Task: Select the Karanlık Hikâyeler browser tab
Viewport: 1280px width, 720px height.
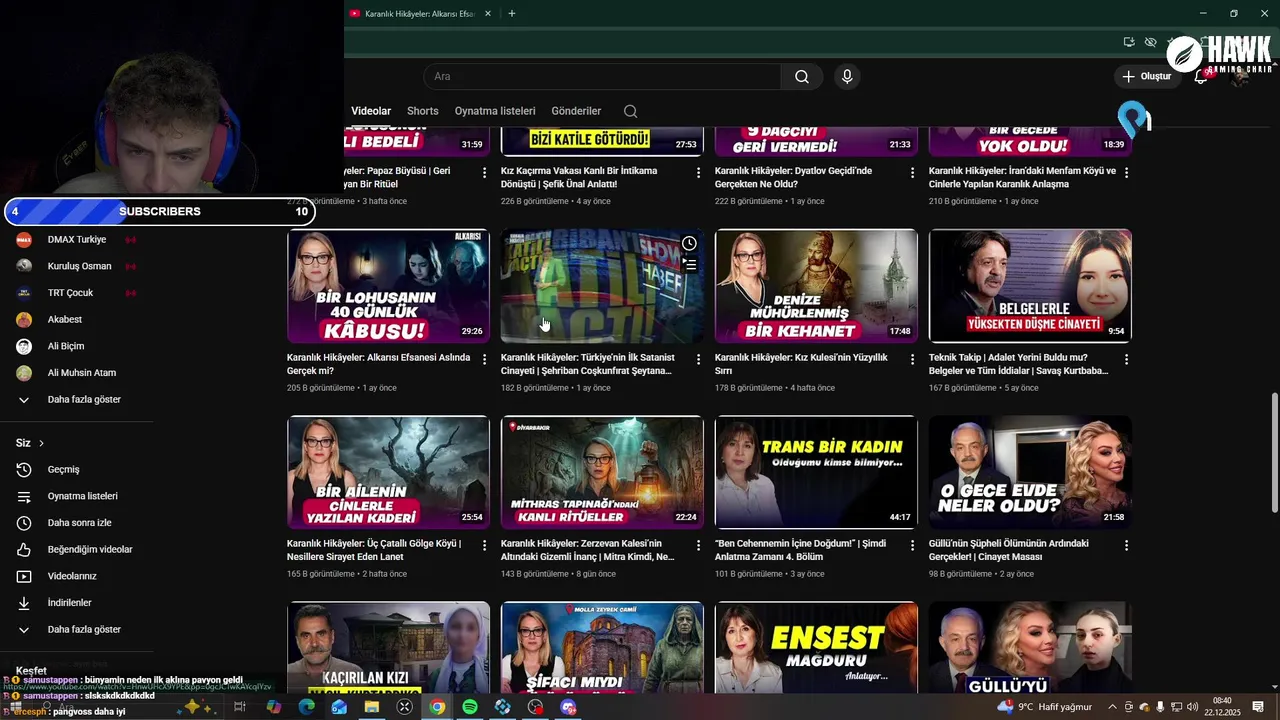Action: [x=420, y=14]
